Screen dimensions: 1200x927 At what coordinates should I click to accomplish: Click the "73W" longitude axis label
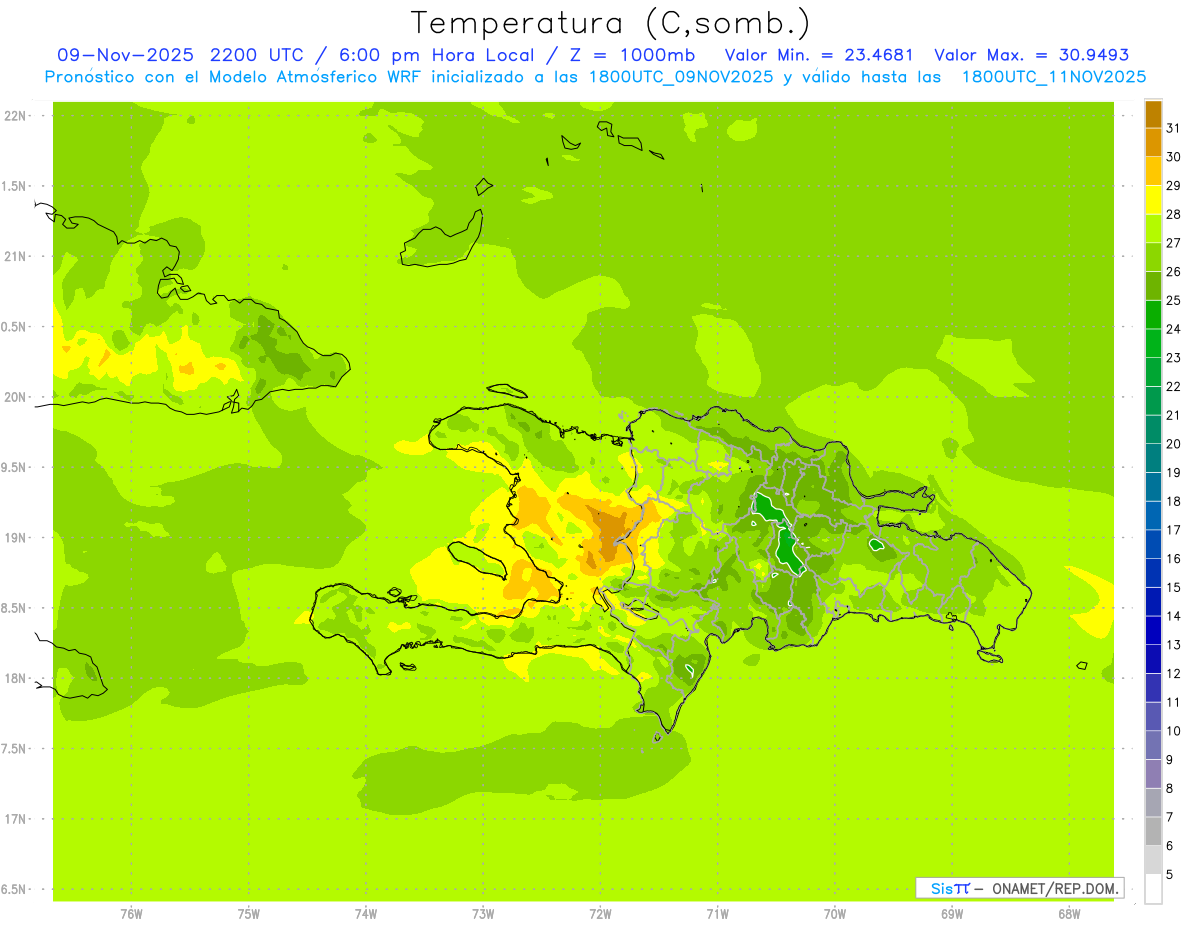point(483,914)
